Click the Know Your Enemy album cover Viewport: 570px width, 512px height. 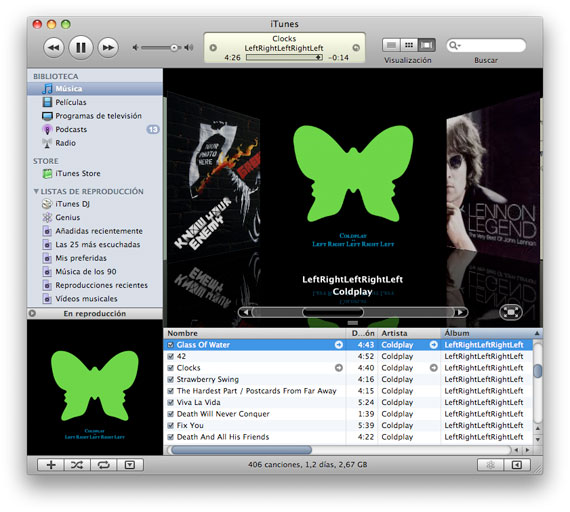coord(214,176)
